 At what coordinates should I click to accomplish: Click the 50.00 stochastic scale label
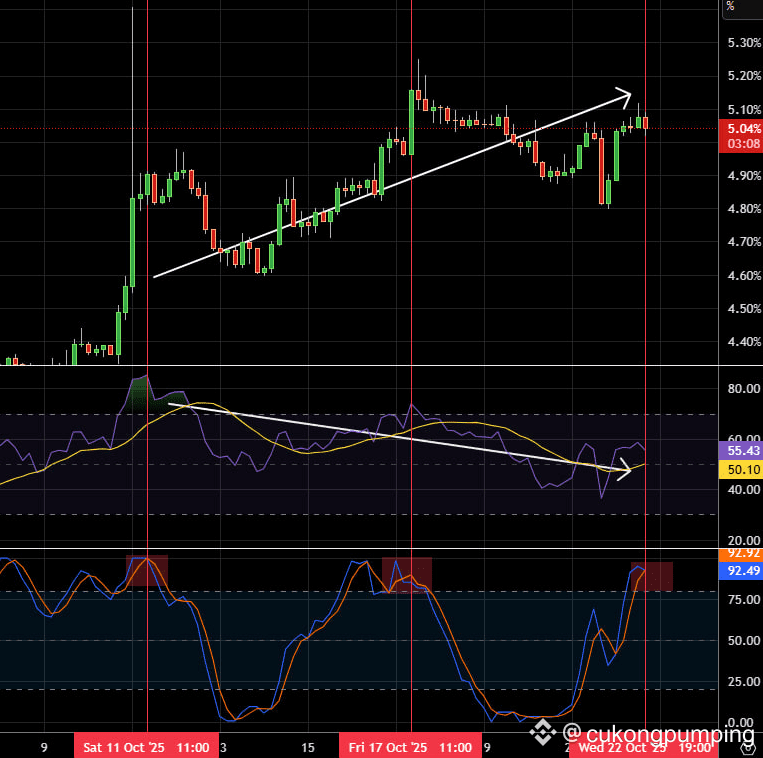(x=744, y=640)
